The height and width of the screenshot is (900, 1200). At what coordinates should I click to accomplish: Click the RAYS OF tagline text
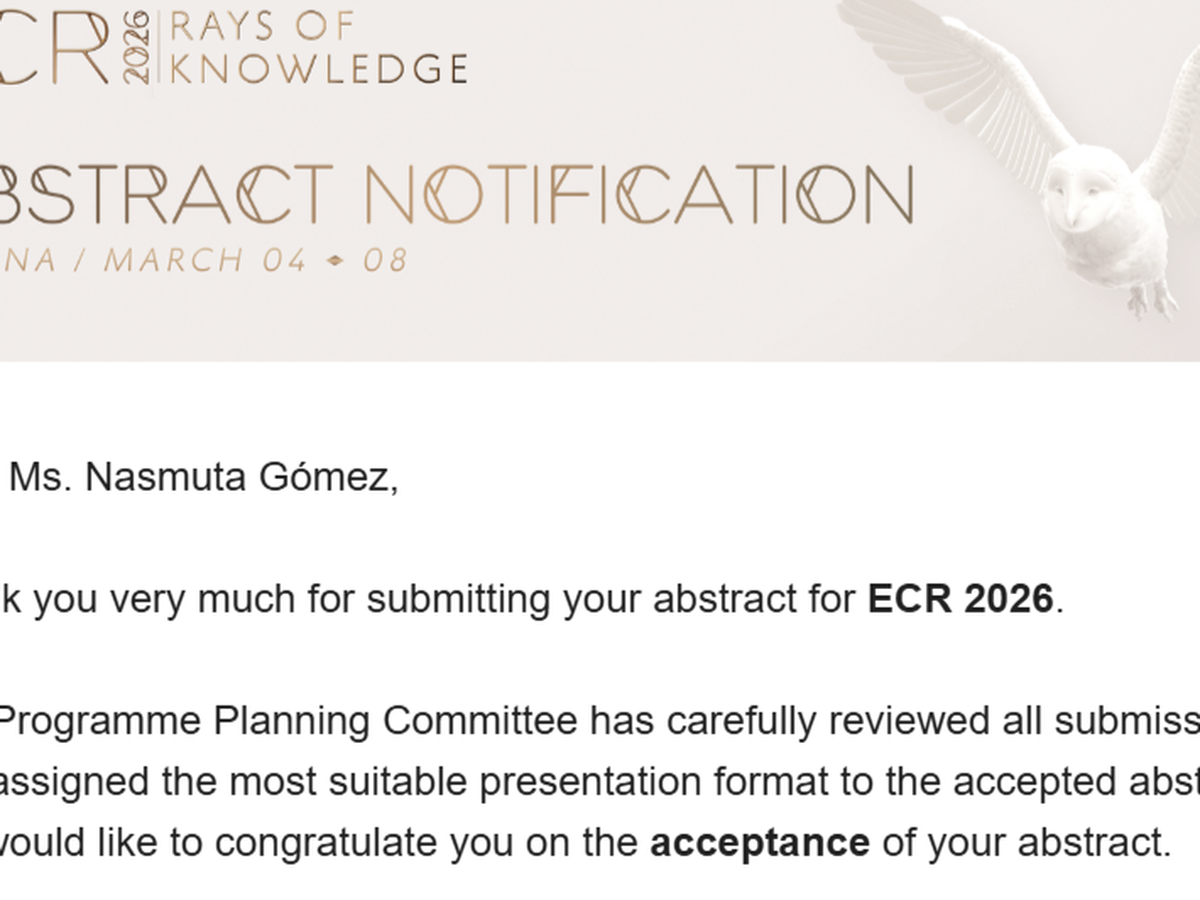(262, 27)
